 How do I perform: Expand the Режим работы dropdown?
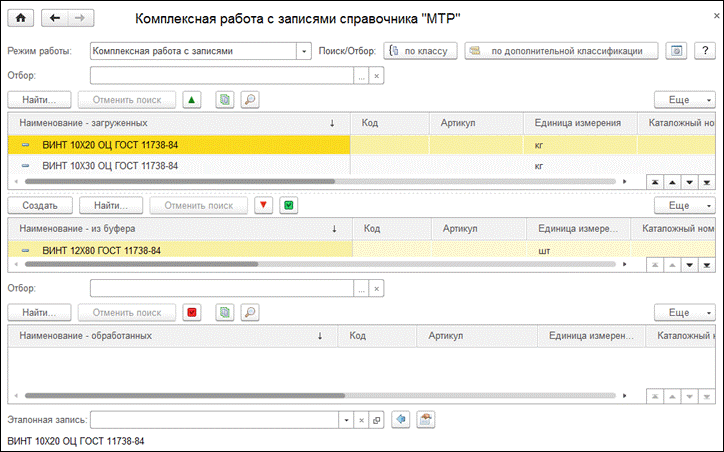click(303, 51)
